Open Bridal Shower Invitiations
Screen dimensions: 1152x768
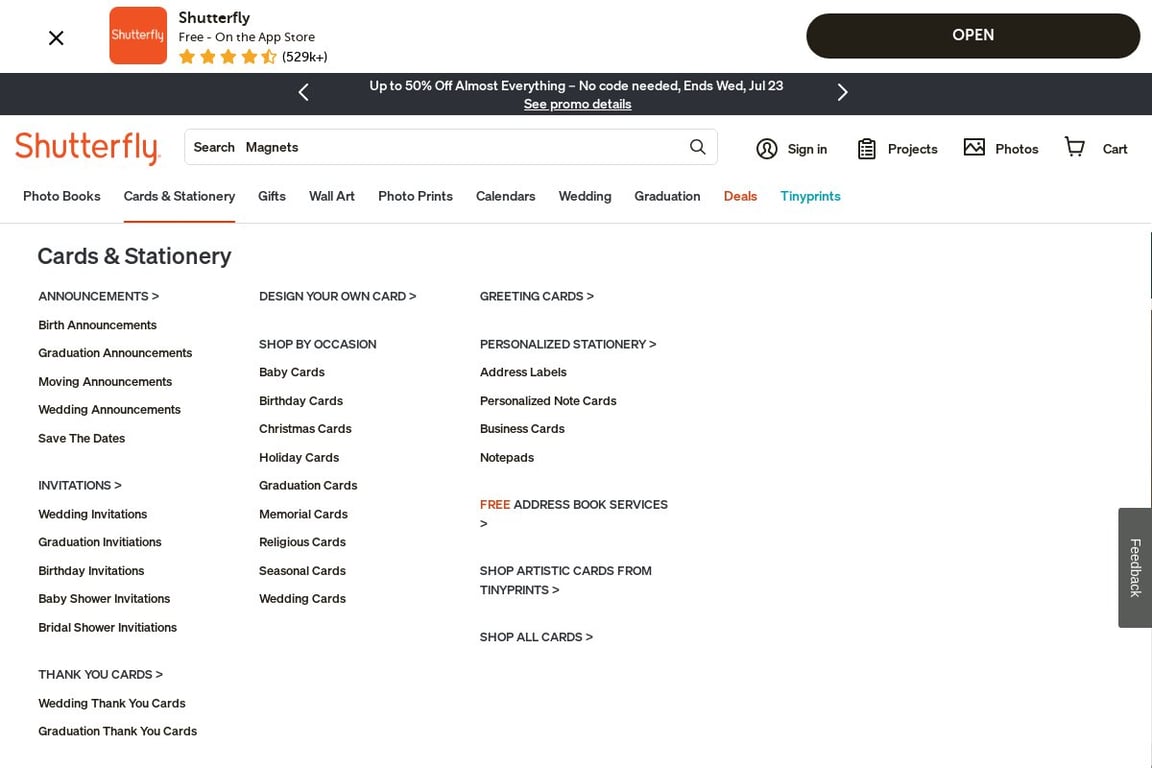pos(107,627)
